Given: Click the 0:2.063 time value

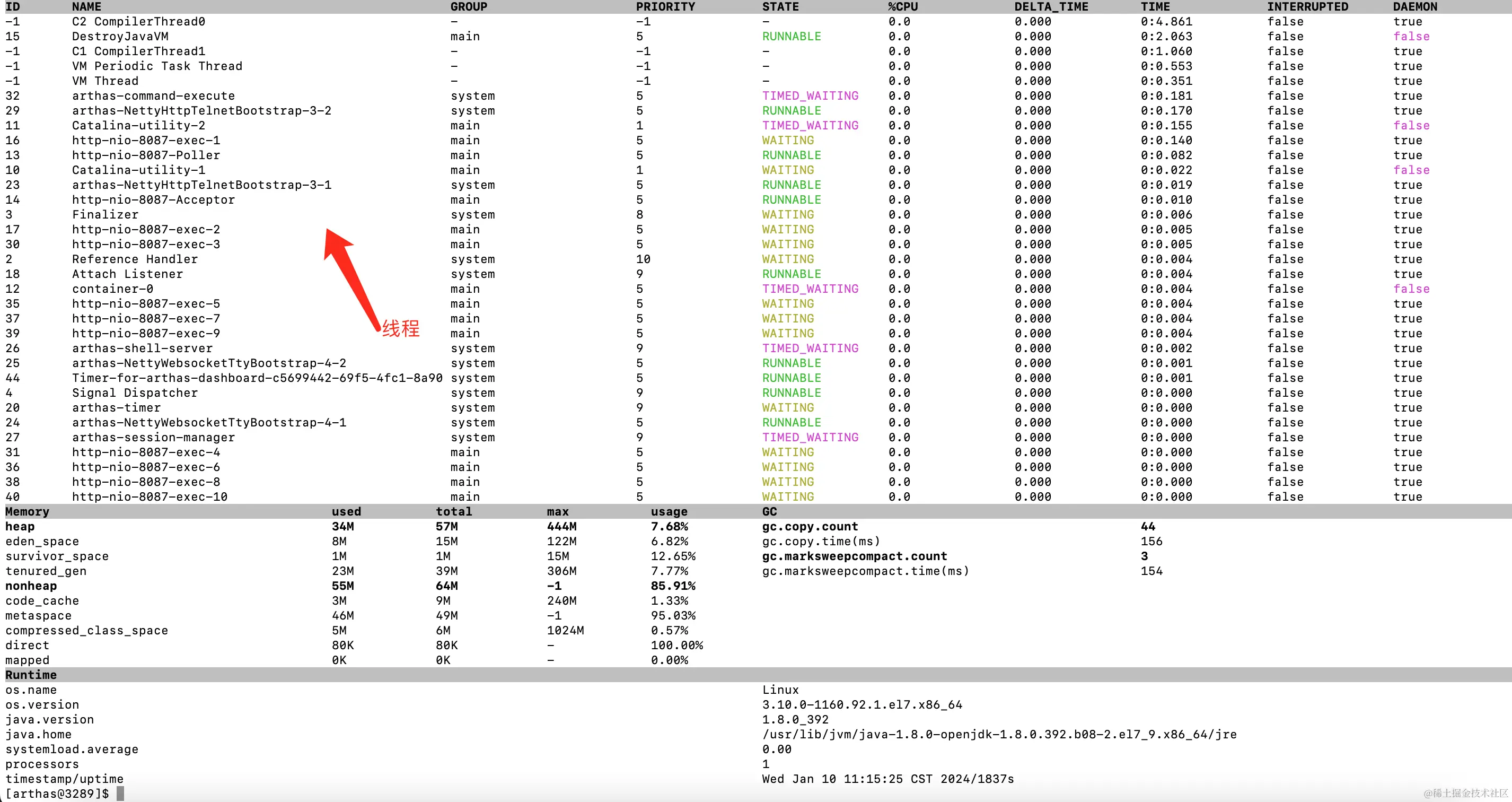Looking at the screenshot, I should [x=1166, y=37].
